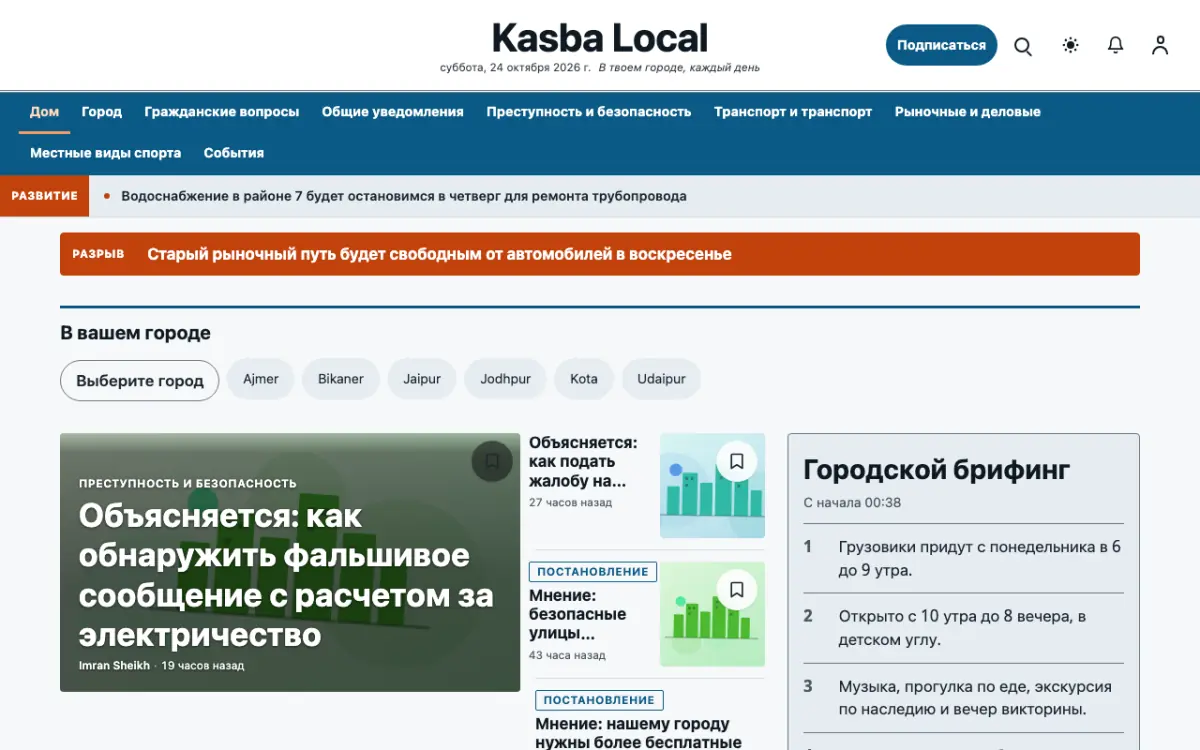Open 'Мнение: безопасные улицы' headline

(578, 614)
